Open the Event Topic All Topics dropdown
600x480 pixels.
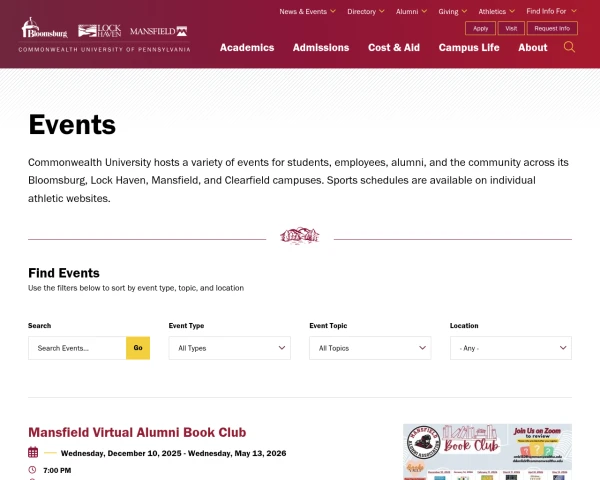pyautogui.click(x=370, y=348)
